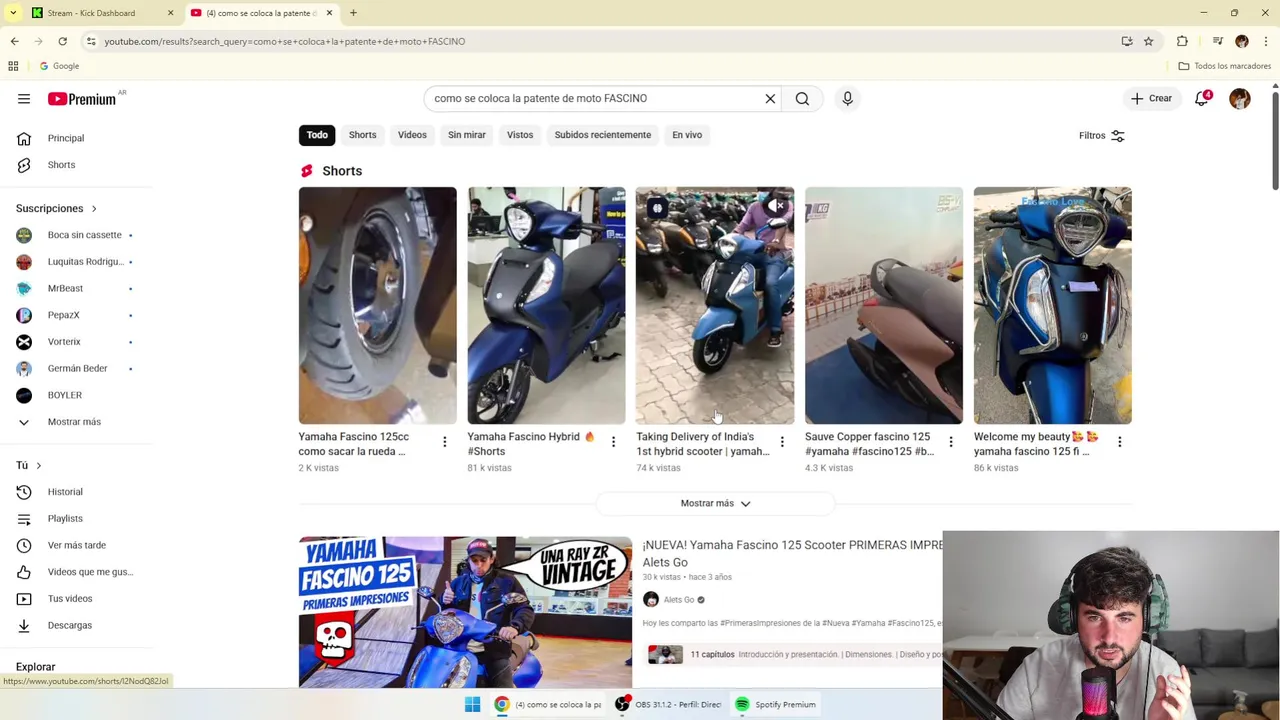Select the Todo filter chip
This screenshot has height=720, width=1280.
tap(317, 135)
